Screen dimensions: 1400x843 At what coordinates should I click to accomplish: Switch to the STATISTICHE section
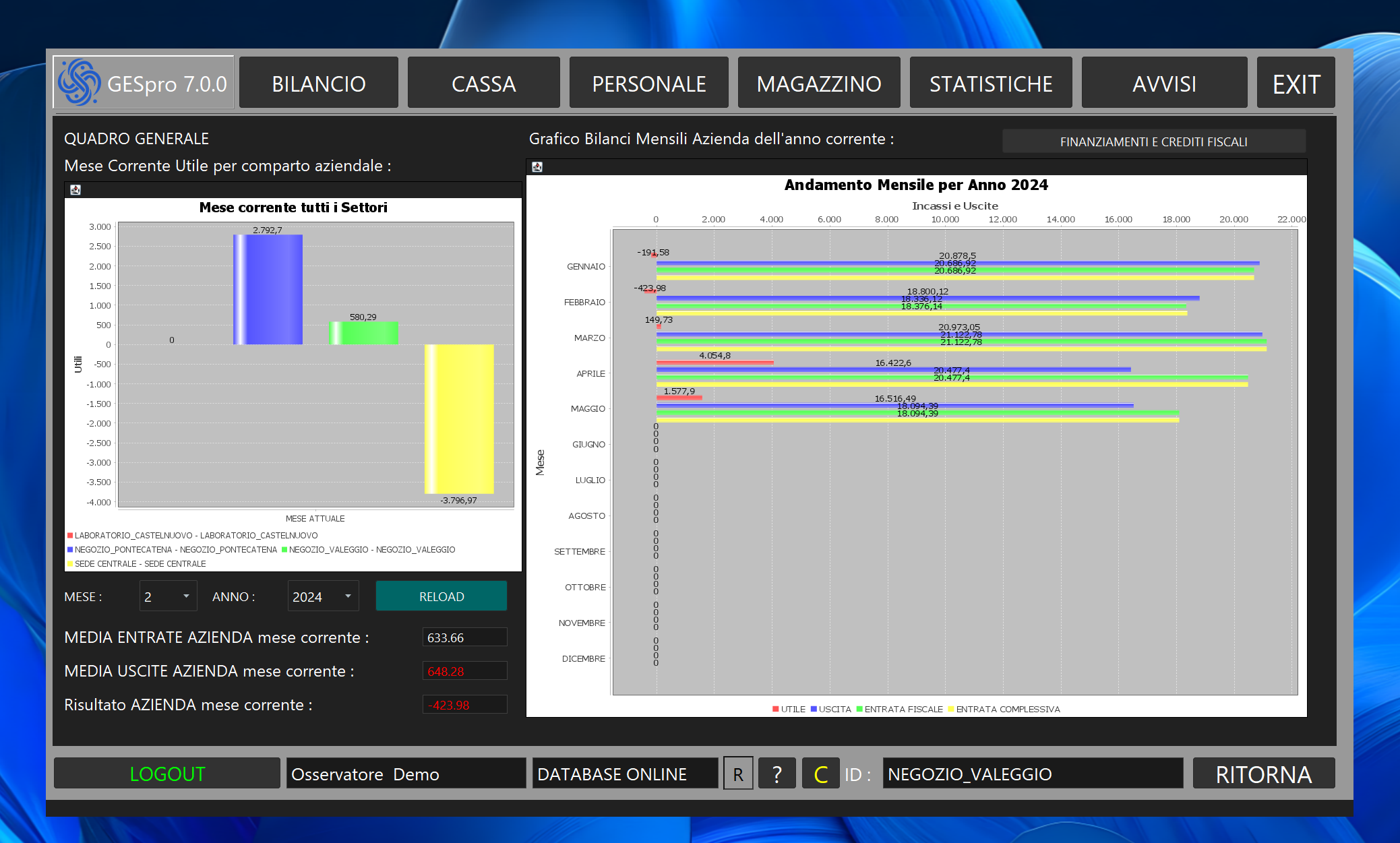(991, 82)
